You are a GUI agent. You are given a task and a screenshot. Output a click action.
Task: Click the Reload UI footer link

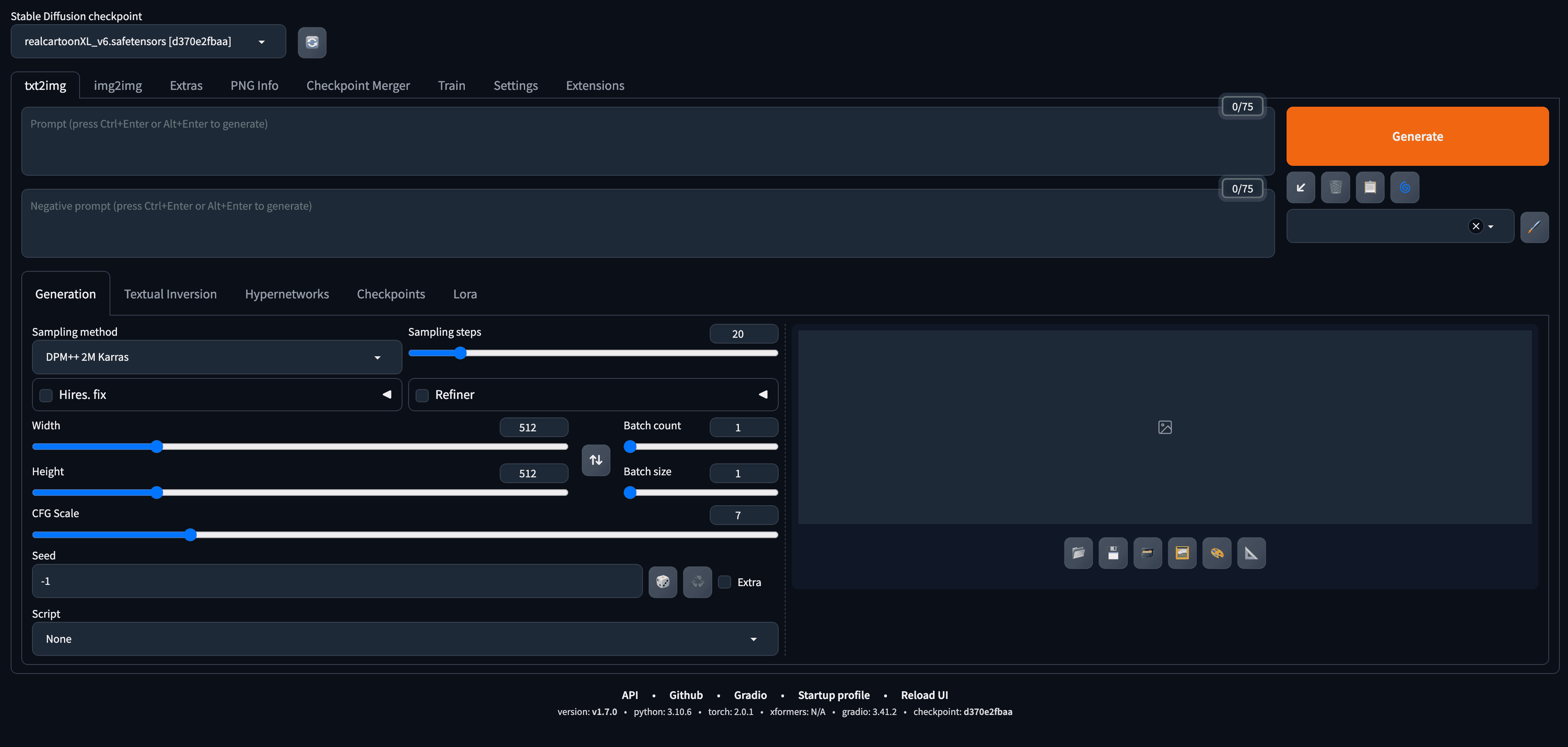[924, 695]
